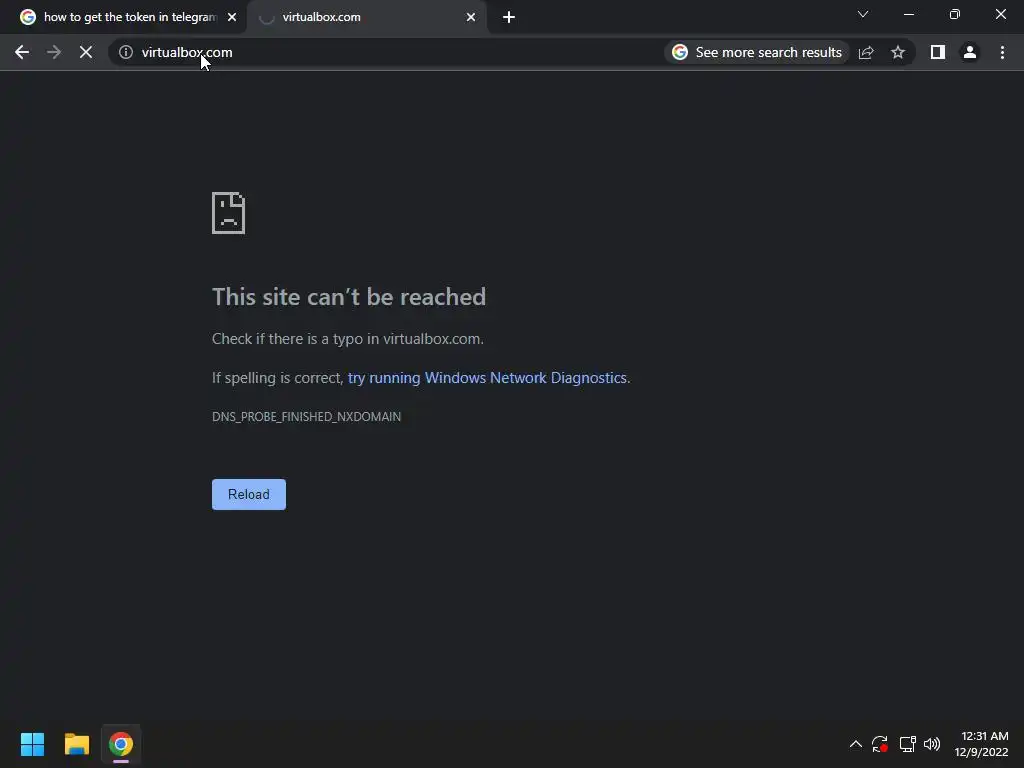Go back using the browser back arrow

point(22,52)
